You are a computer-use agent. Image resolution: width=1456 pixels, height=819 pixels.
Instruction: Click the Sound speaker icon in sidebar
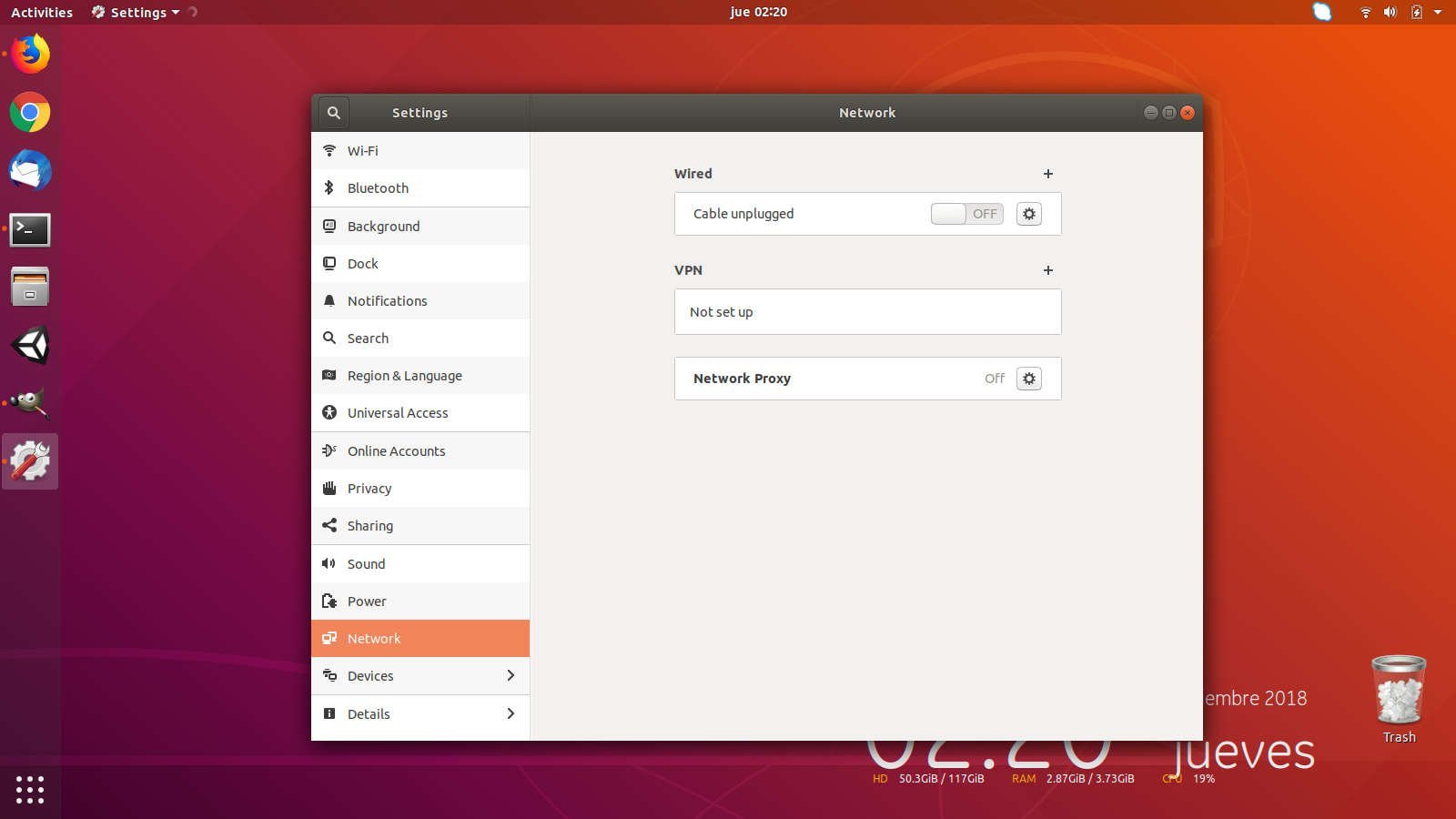tap(329, 563)
